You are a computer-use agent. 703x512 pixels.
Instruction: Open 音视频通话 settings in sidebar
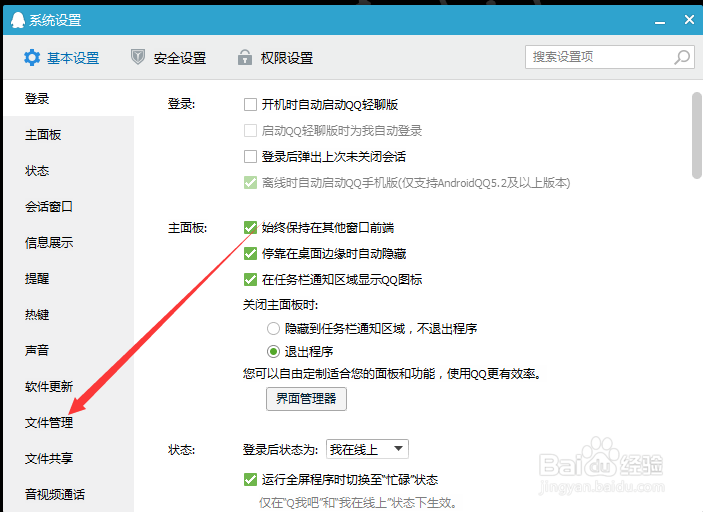coord(69,494)
